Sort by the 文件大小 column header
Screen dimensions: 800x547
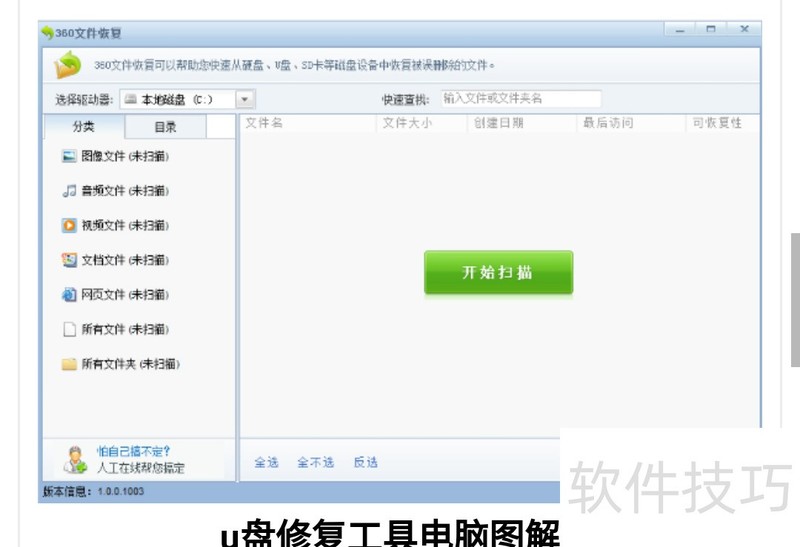[x=407, y=124]
